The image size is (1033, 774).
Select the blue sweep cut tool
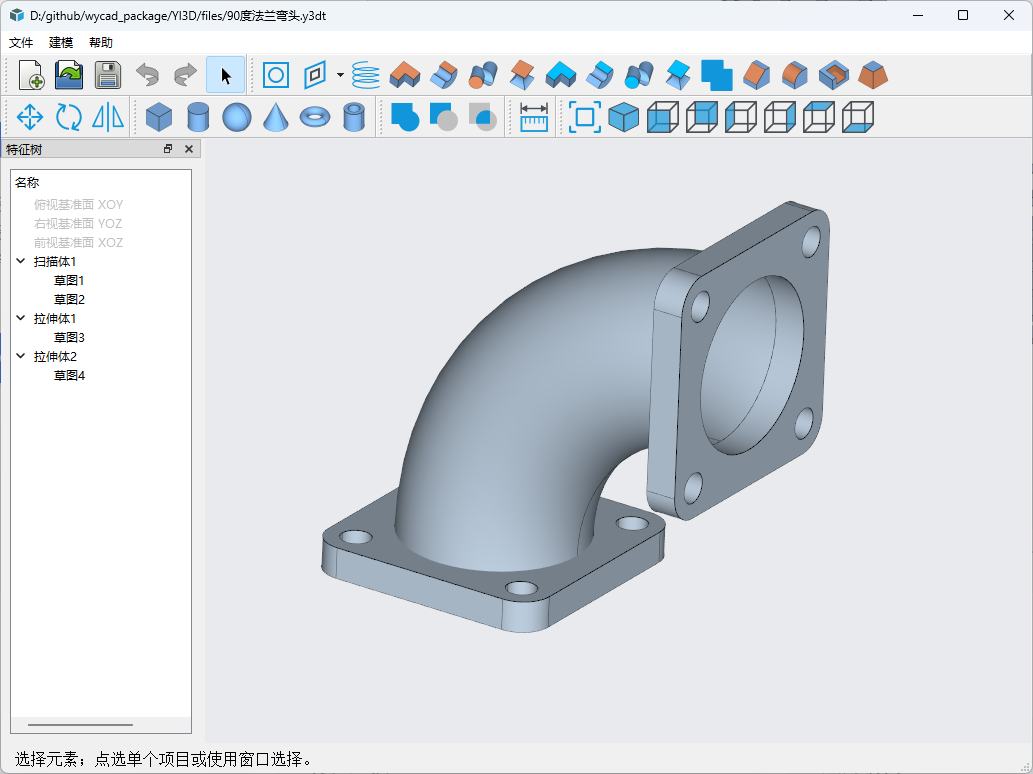(x=639, y=75)
